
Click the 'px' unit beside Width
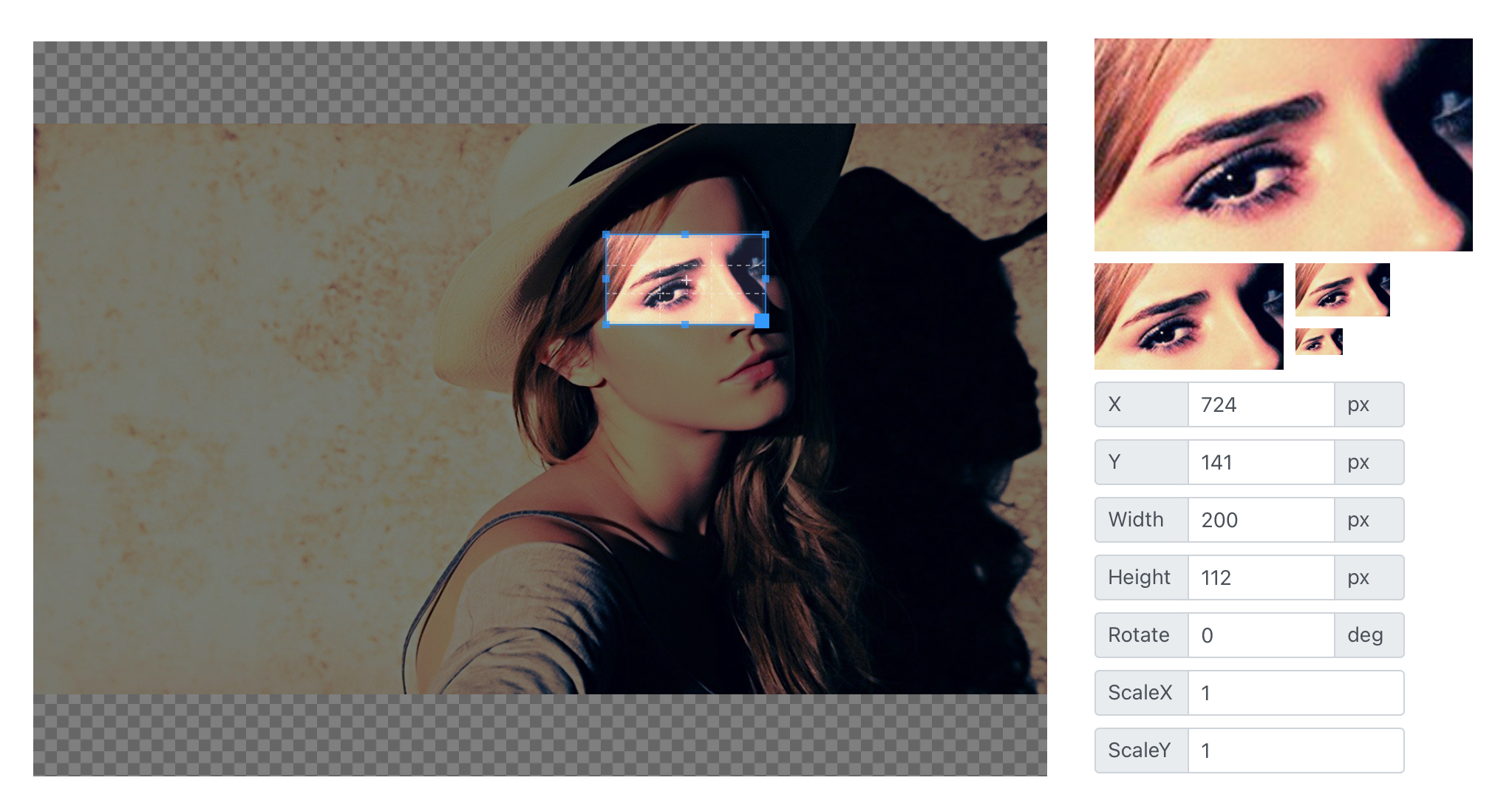click(x=1358, y=520)
